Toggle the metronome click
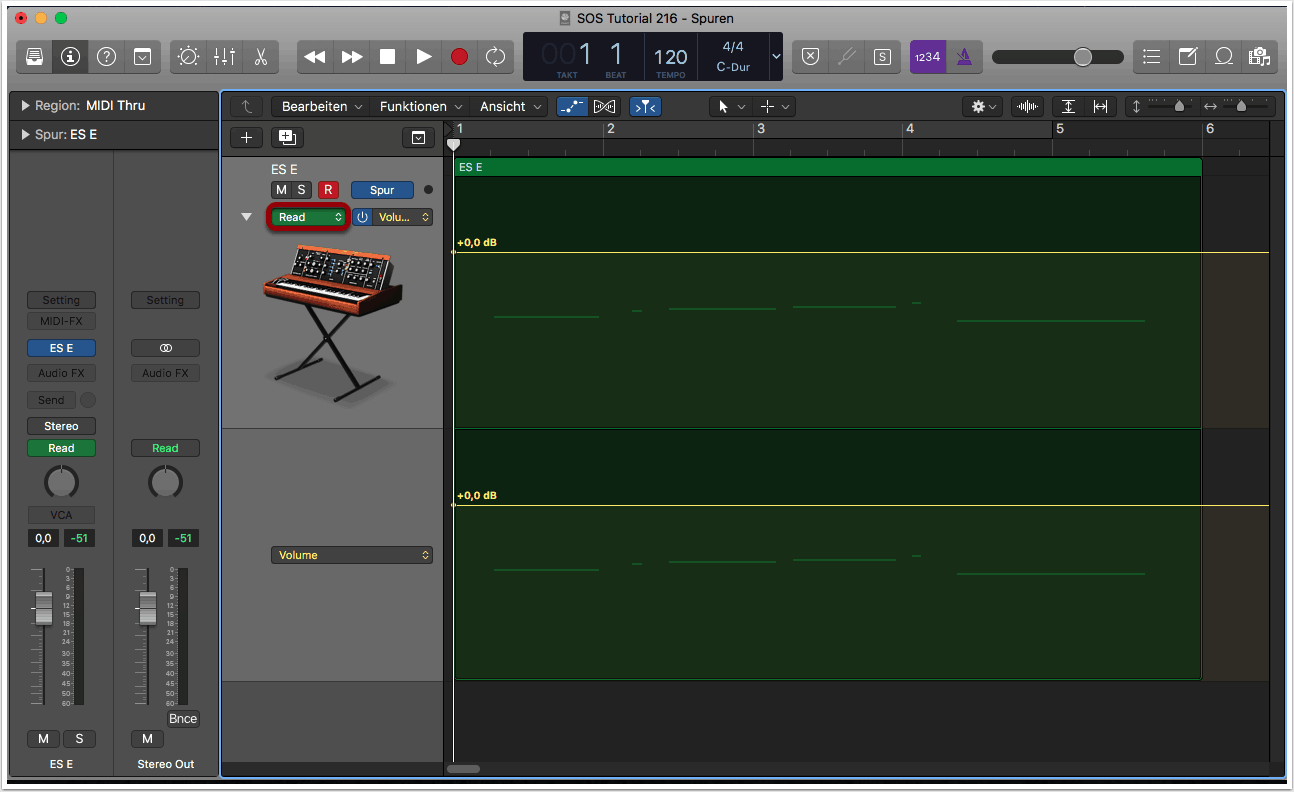1294x792 pixels. tap(964, 57)
